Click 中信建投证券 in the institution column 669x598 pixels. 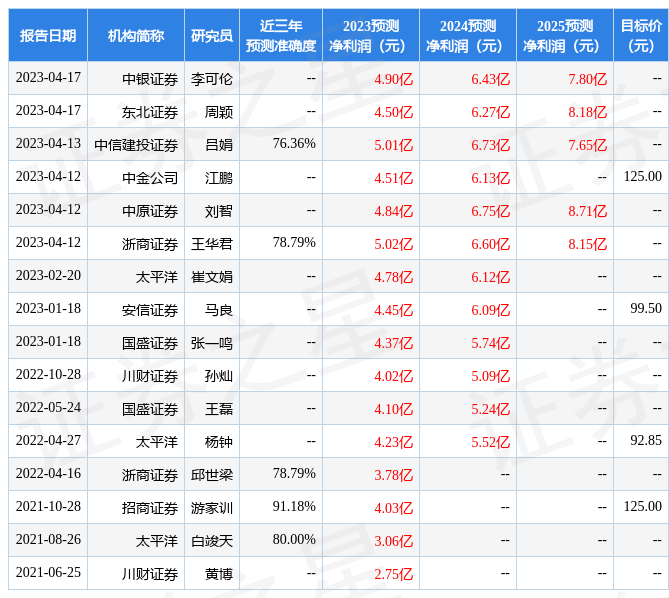[x=136, y=145]
